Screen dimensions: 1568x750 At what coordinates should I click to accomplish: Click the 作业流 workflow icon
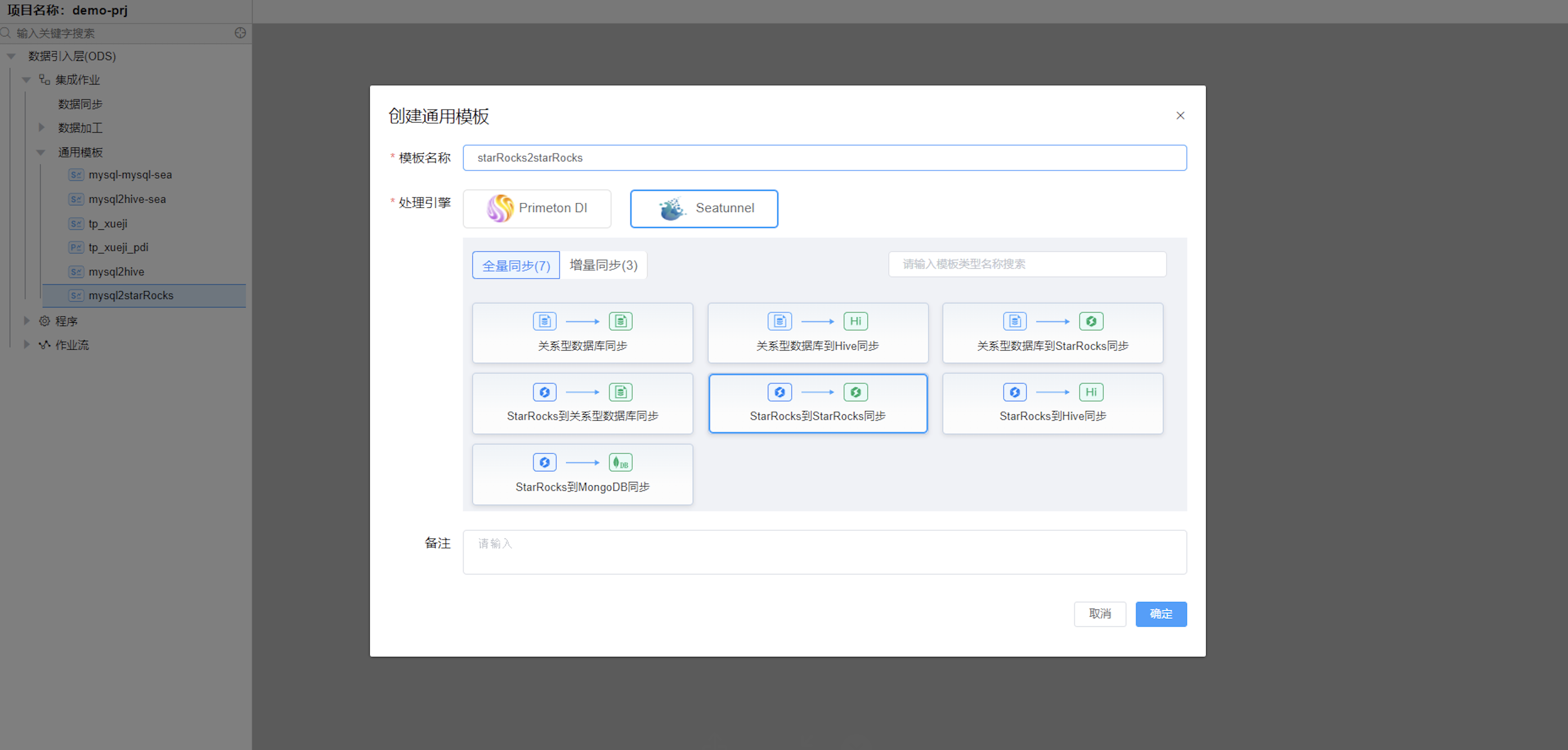click(x=44, y=345)
